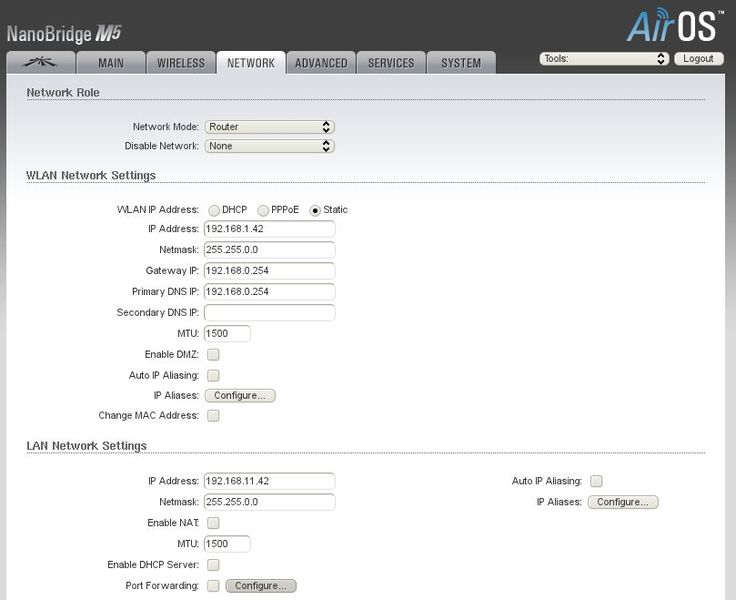Open the MAIN tab
The height and width of the screenshot is (600, 736).
point(111,62)
